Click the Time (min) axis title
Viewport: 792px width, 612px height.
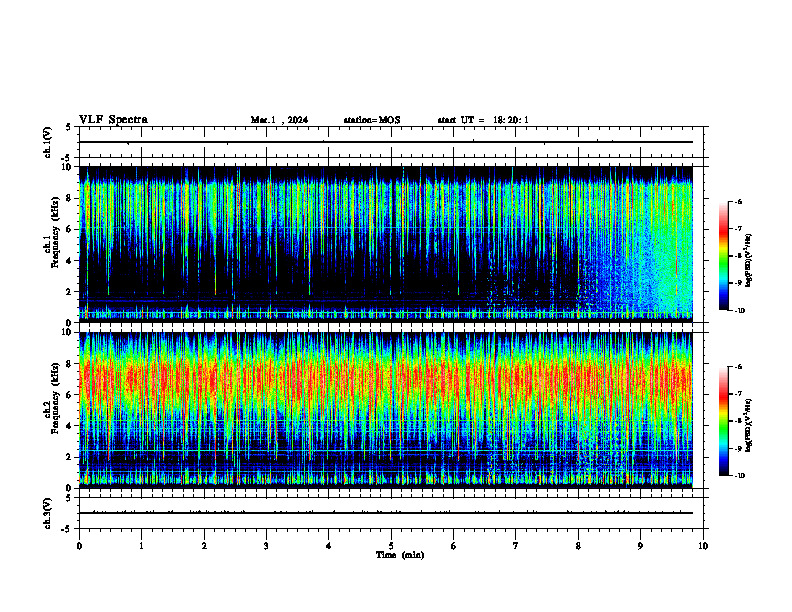pyautogui.click(x=400, y=555)
